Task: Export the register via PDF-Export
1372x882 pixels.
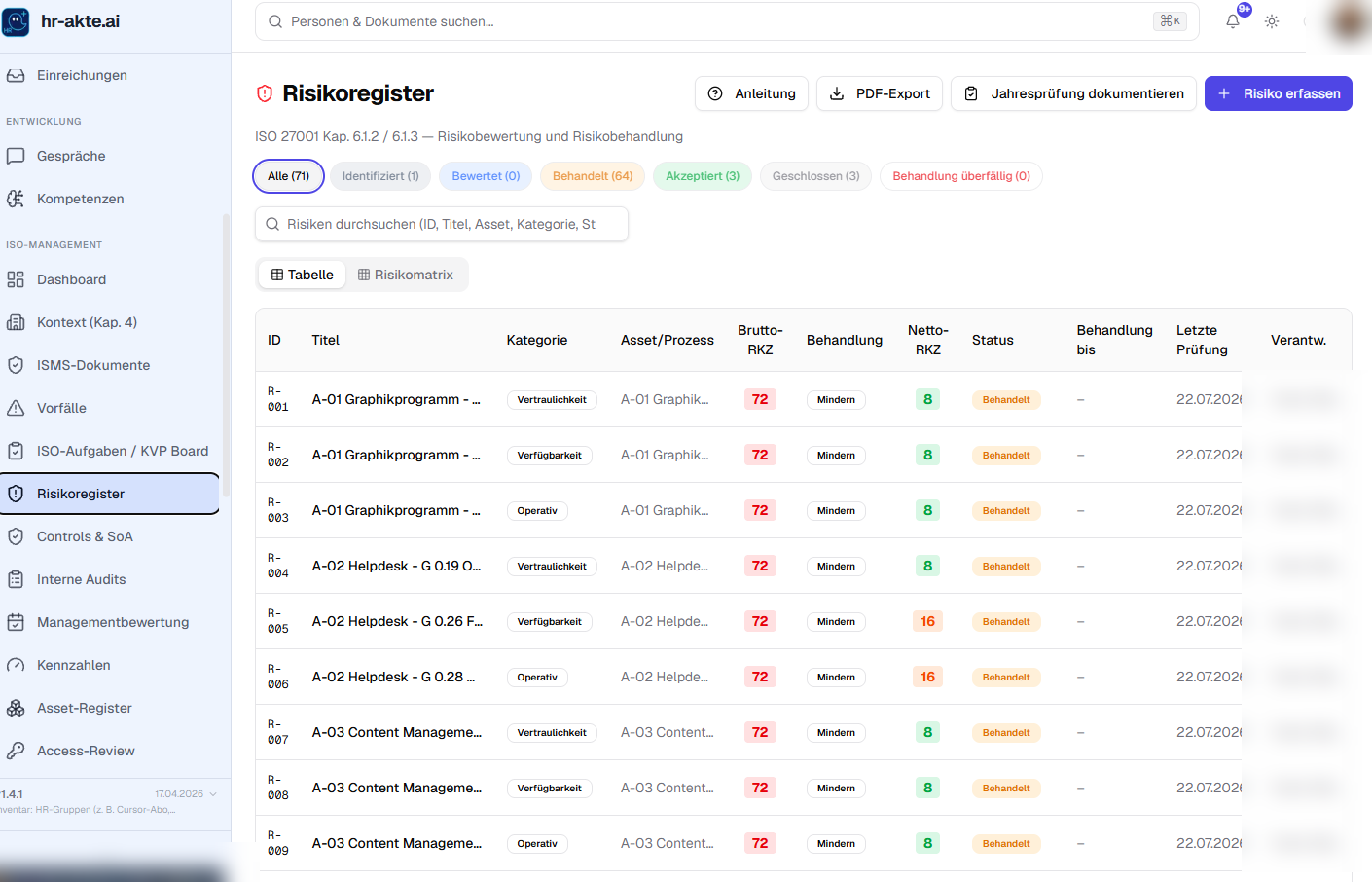Action: (x=880, y=93)
